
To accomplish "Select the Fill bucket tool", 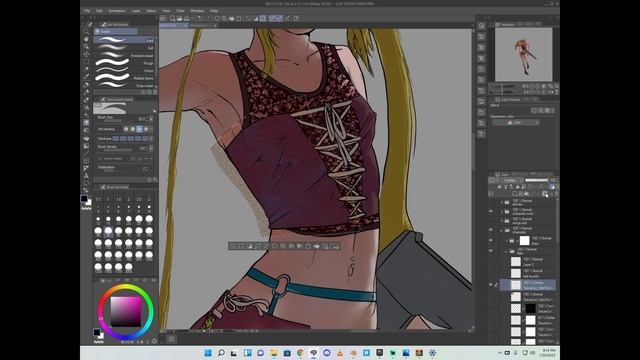I will click(x=86, y=138).
